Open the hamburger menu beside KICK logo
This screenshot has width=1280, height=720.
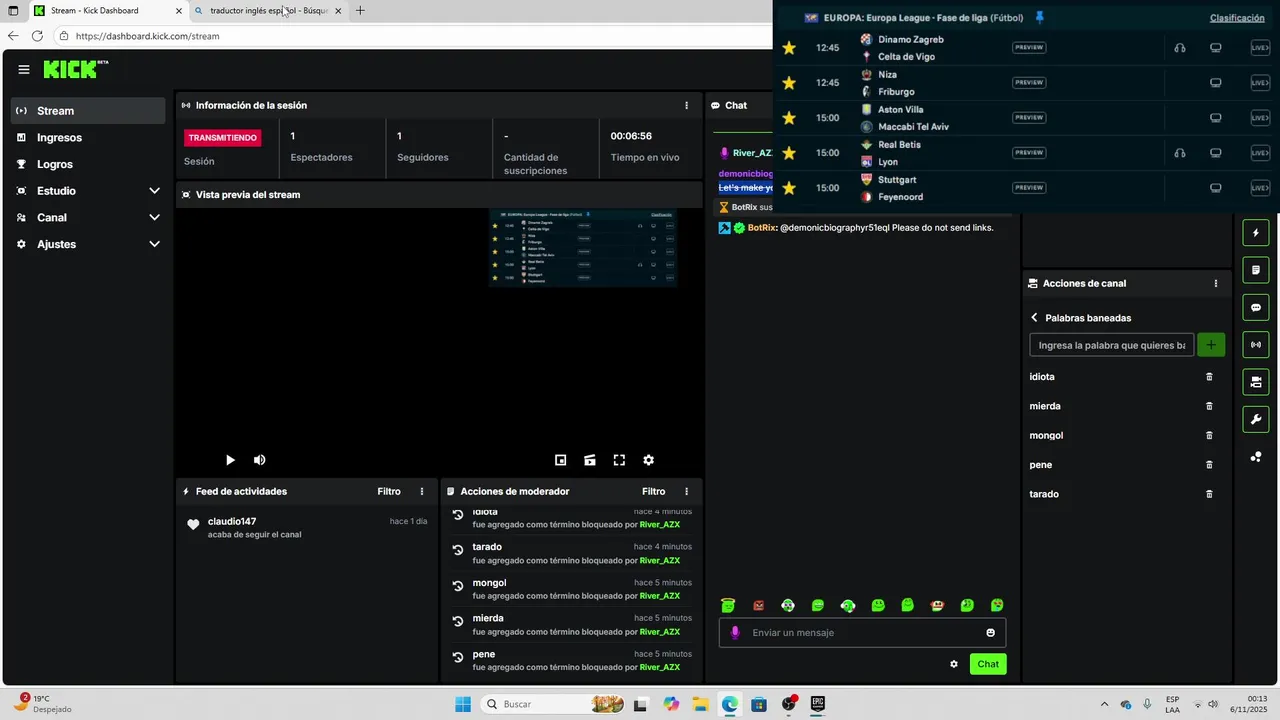(x=24, y=70)
